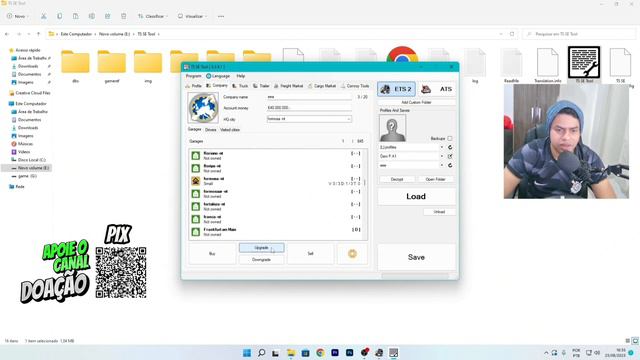Viewport: 640px width, 360px height.
Task: Click the Explorer up-directory arrow
Action: (x=38, y=34)
